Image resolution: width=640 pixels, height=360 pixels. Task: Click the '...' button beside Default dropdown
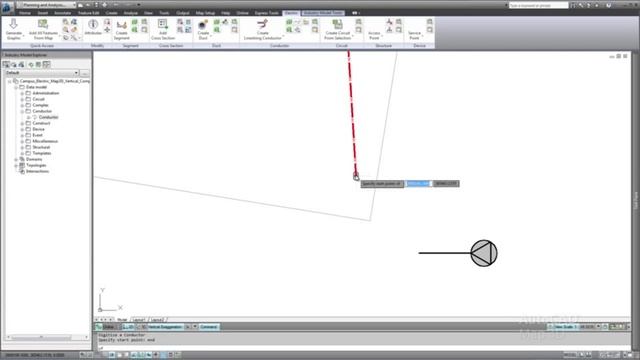pyautogui.click(x=85, y=73)
